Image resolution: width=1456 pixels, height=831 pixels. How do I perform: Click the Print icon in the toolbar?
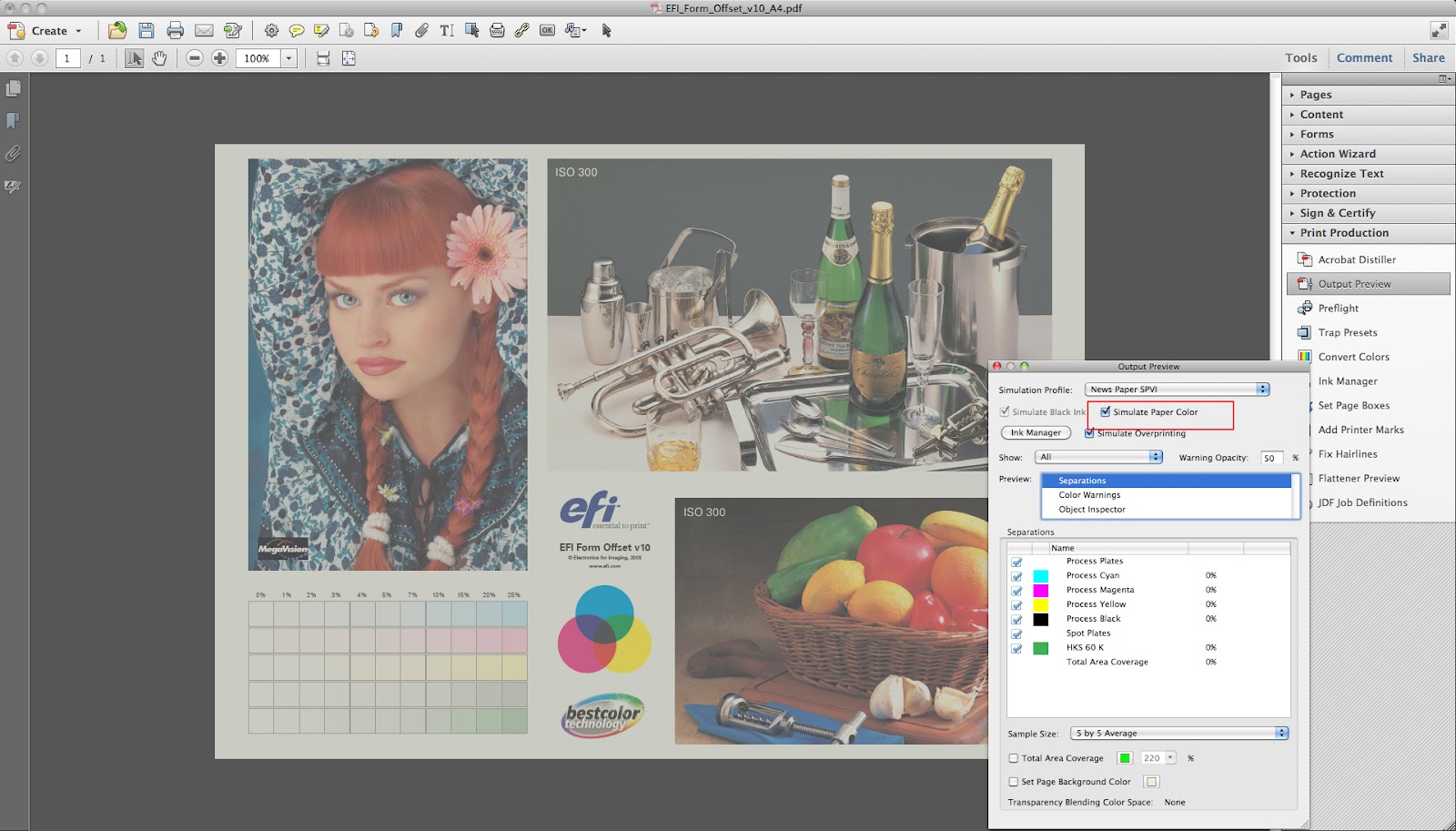point(175,29)
